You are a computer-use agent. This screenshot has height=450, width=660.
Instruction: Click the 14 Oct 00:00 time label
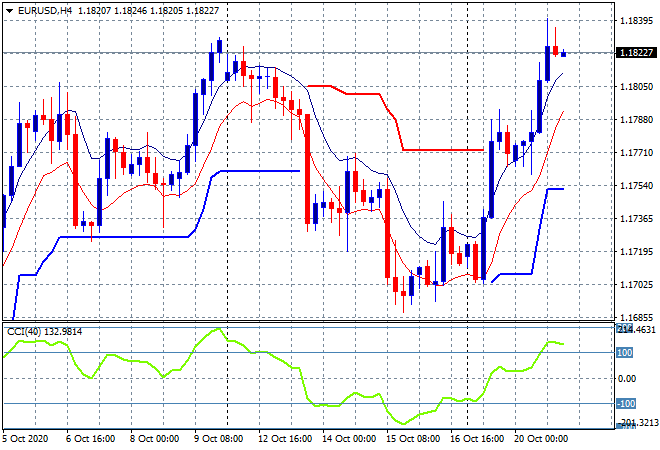click(349, 439)
